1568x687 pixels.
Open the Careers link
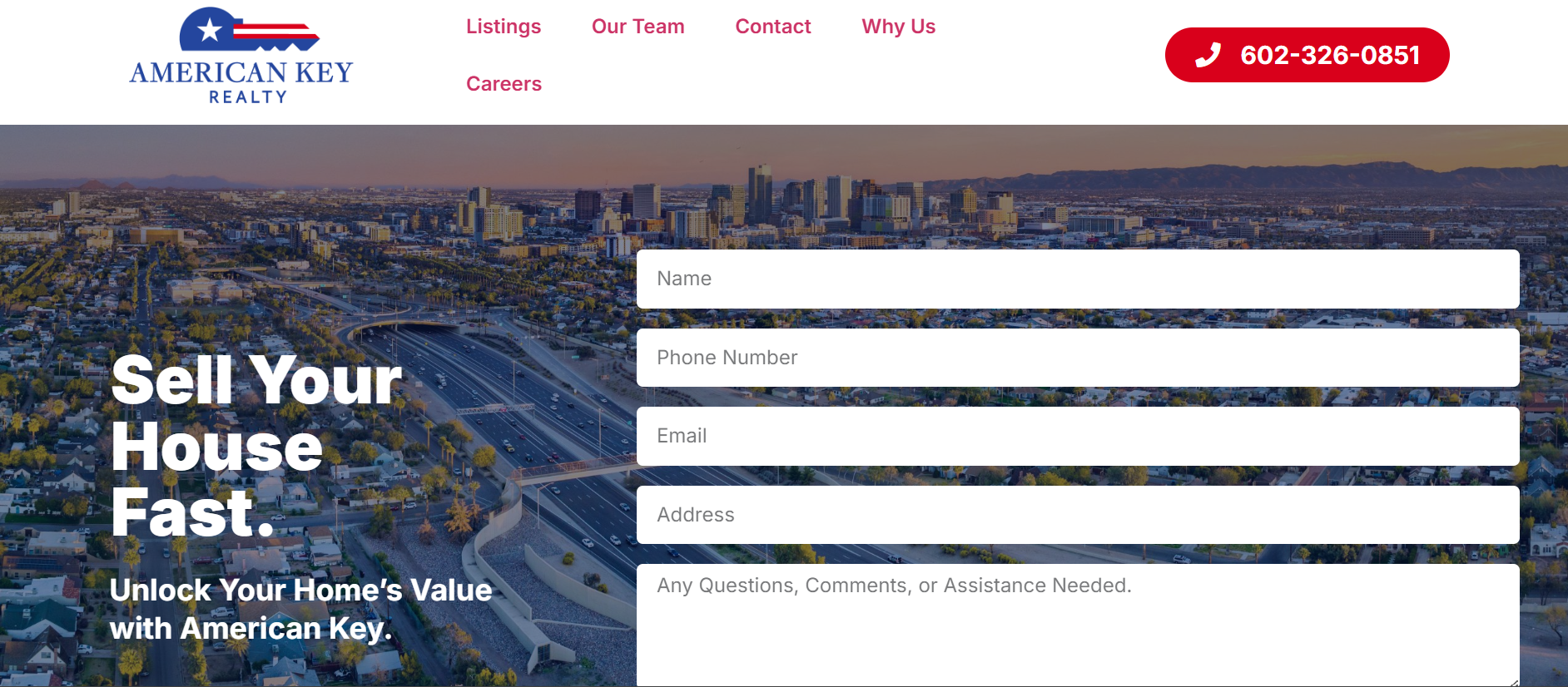pos(504,84)
